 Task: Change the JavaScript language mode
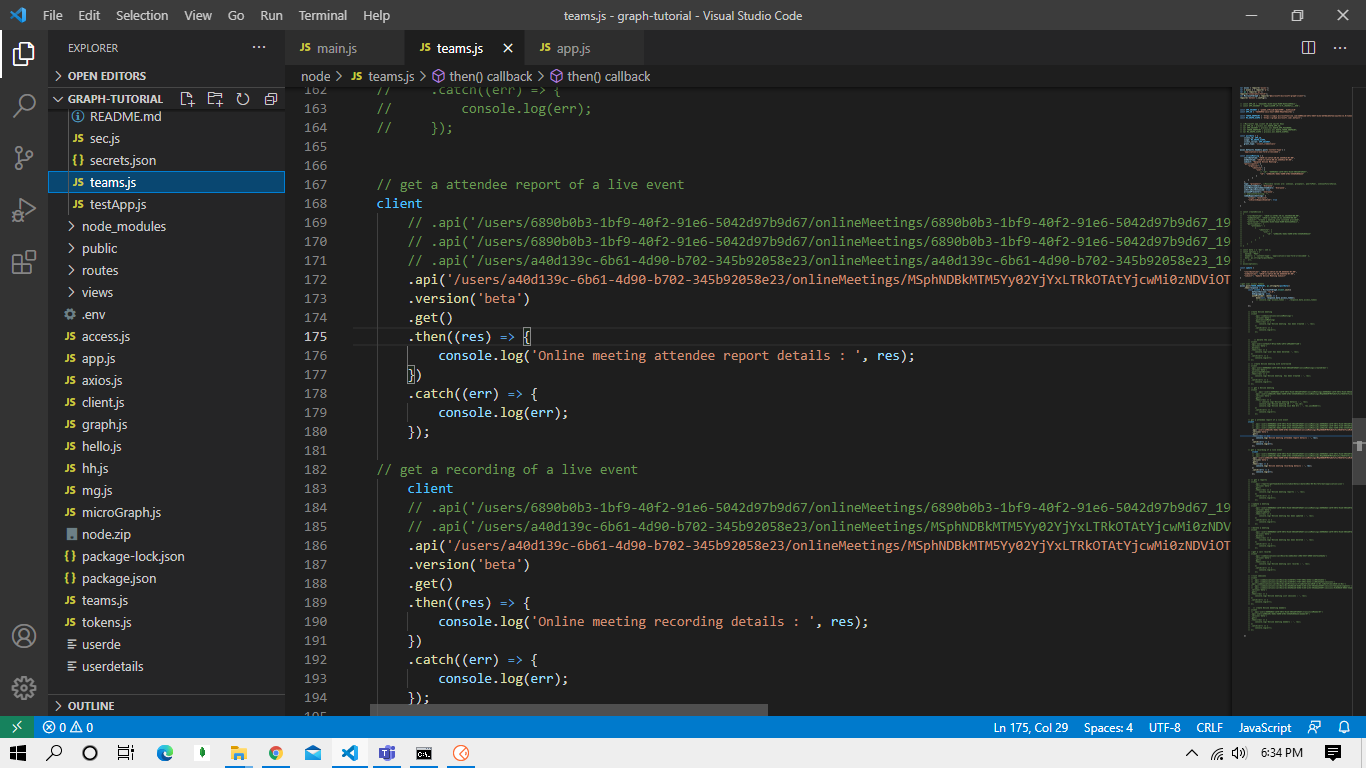(1265, 727)
